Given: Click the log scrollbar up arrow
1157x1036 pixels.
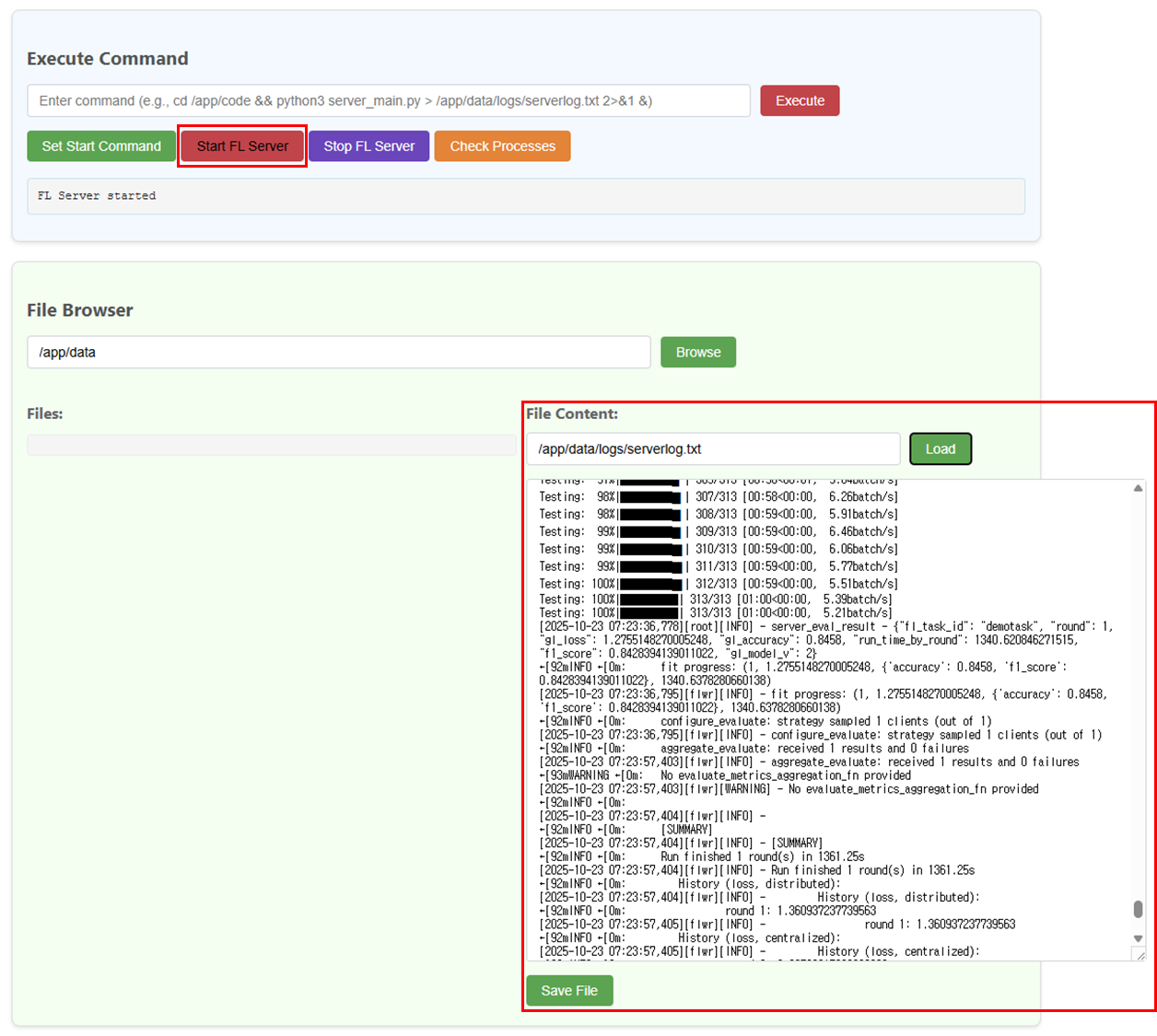Looking at the screenshot, I should pos(1138,488).
